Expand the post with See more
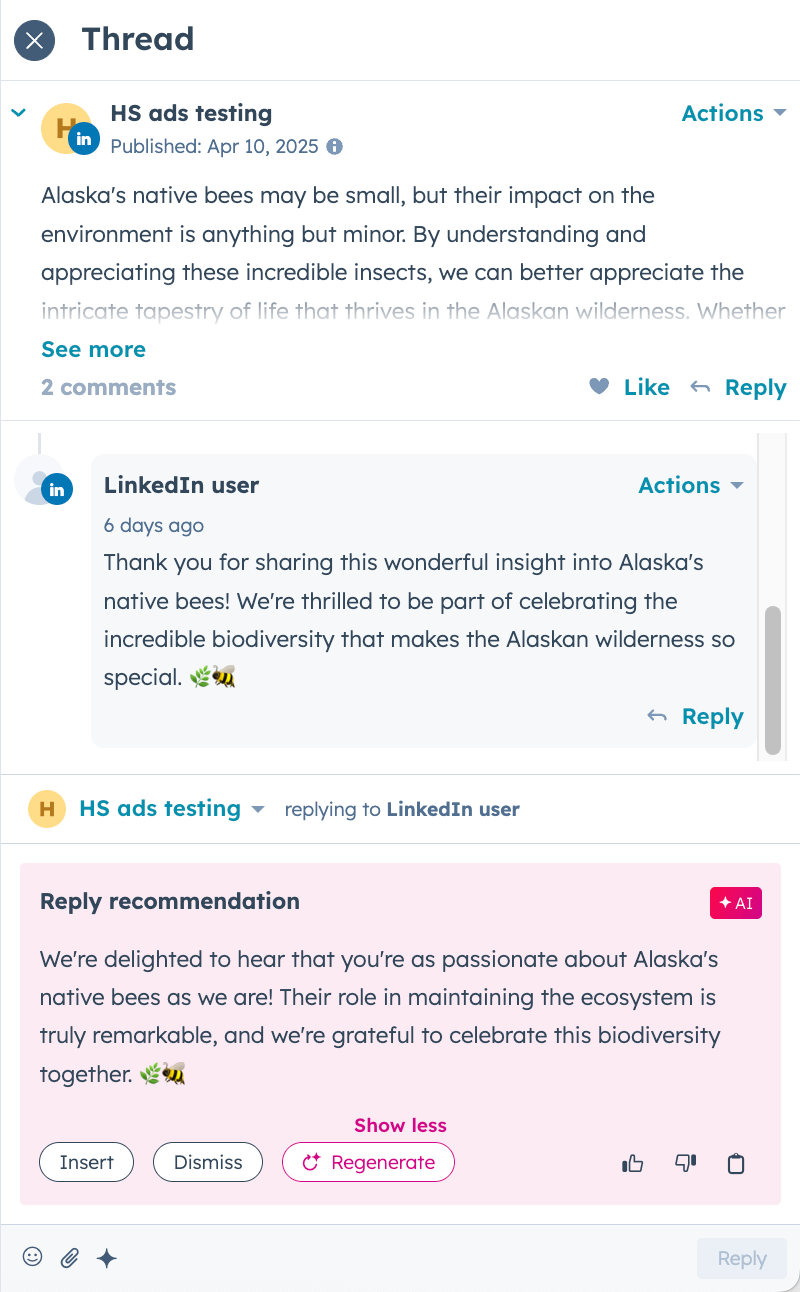 [x=93, y=350]
